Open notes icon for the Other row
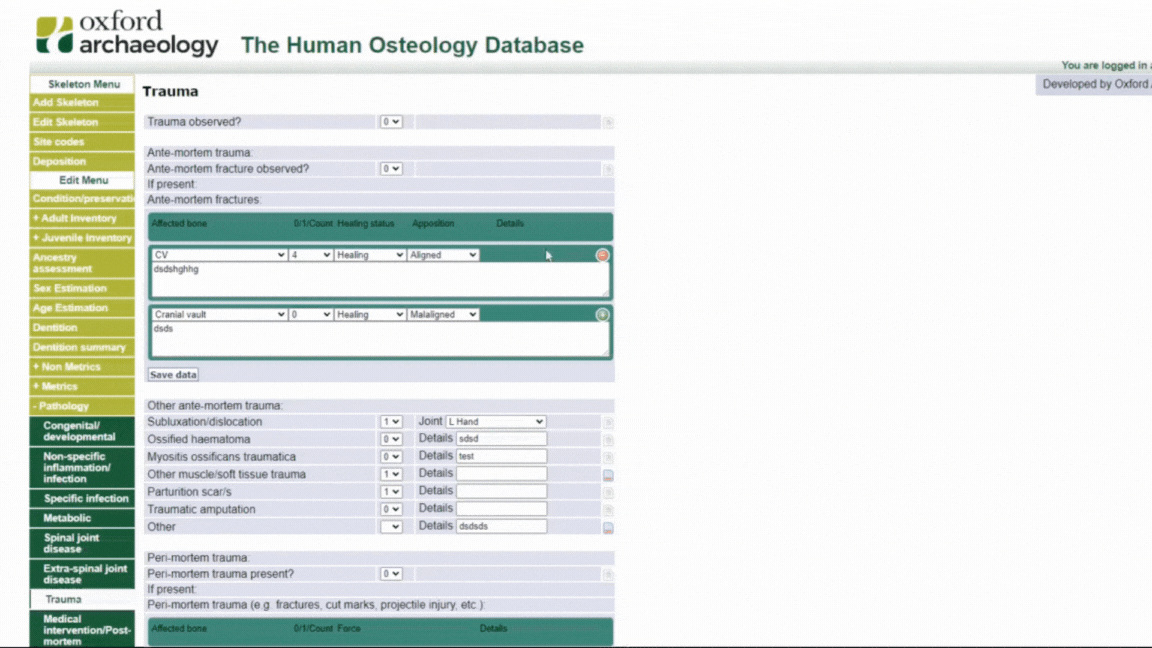The height and width of the screenshot is (648, 1152). click(x=608, y=528)
